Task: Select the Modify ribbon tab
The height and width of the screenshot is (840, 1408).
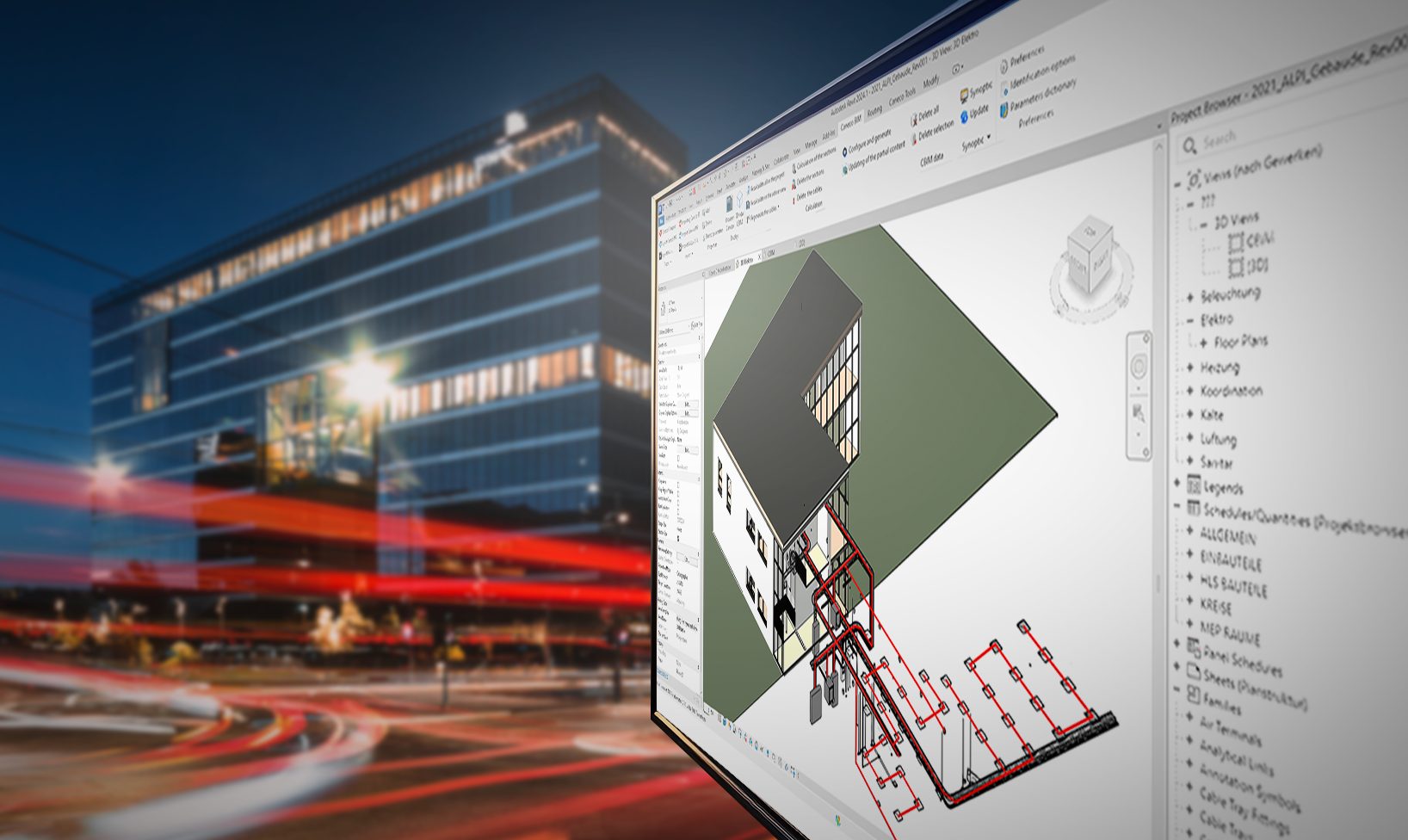Action: [x=931, y=83]
